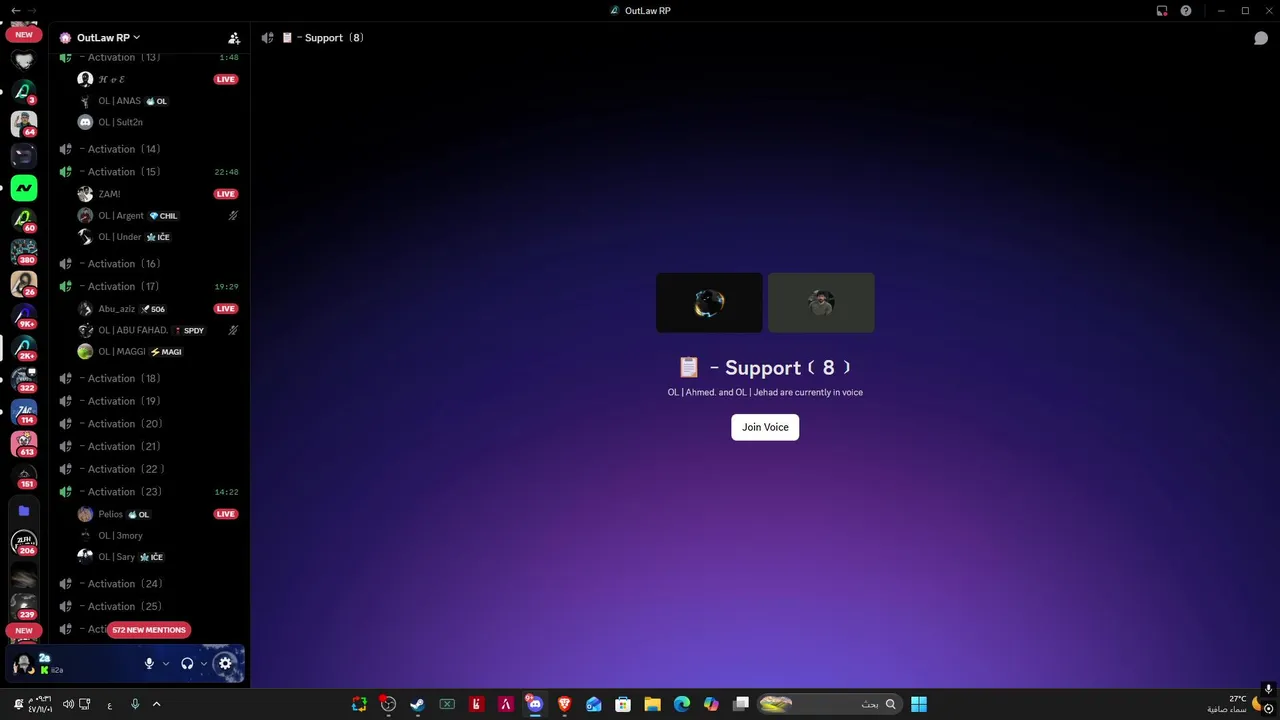This screenshot has height=720, width=1280.
Task: Open the Activation (23) voice channel
Action: tap(148, 492)
